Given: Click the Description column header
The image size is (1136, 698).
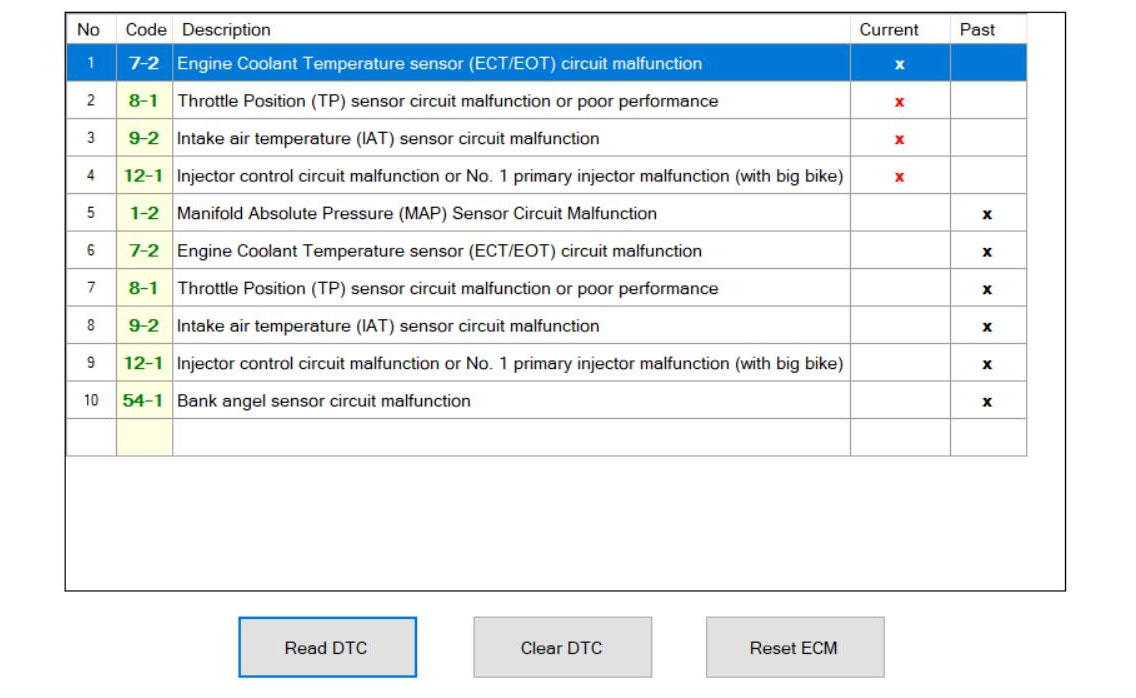Looking at the screenshot, I should [x=226, y=30].
